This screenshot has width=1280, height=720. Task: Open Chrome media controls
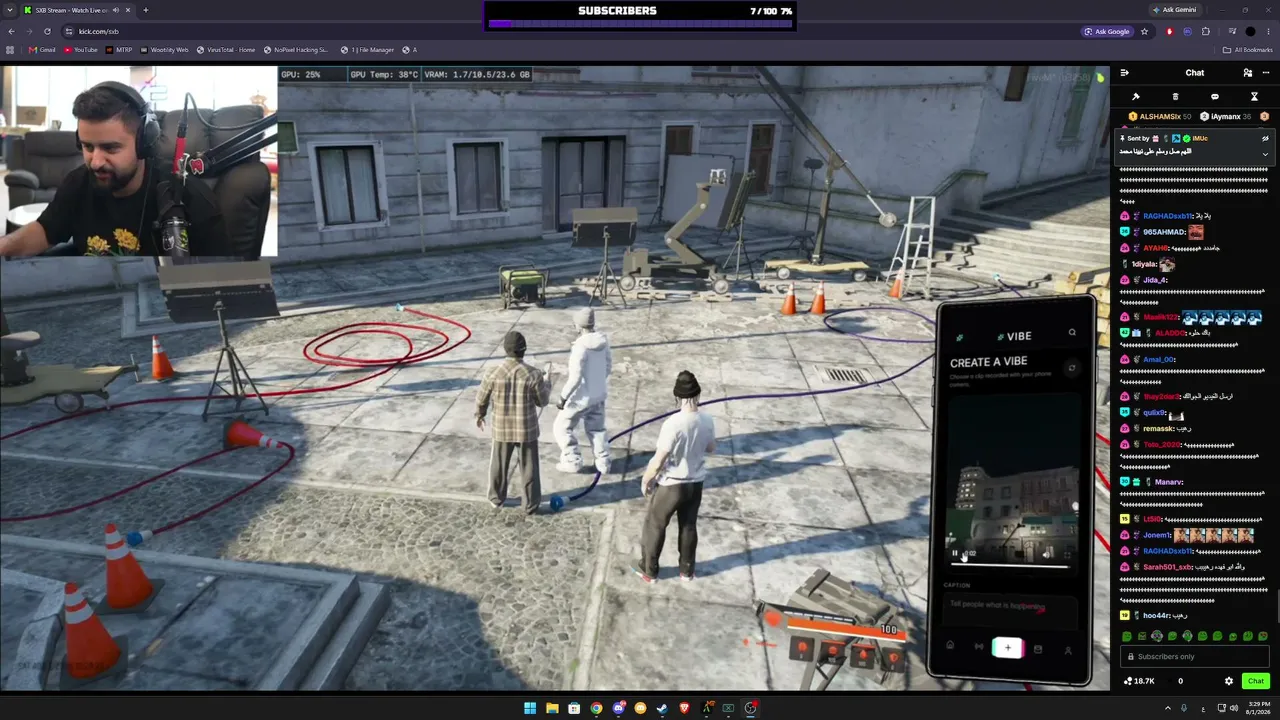coord(1231,31)
